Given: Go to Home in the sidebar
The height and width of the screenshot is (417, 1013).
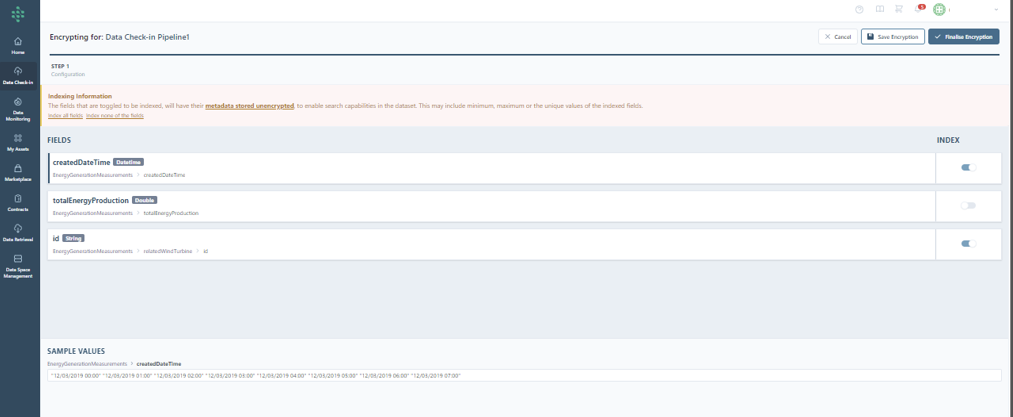Looking at the screenshot, I should pyautogui.click(x=19, y=45).
